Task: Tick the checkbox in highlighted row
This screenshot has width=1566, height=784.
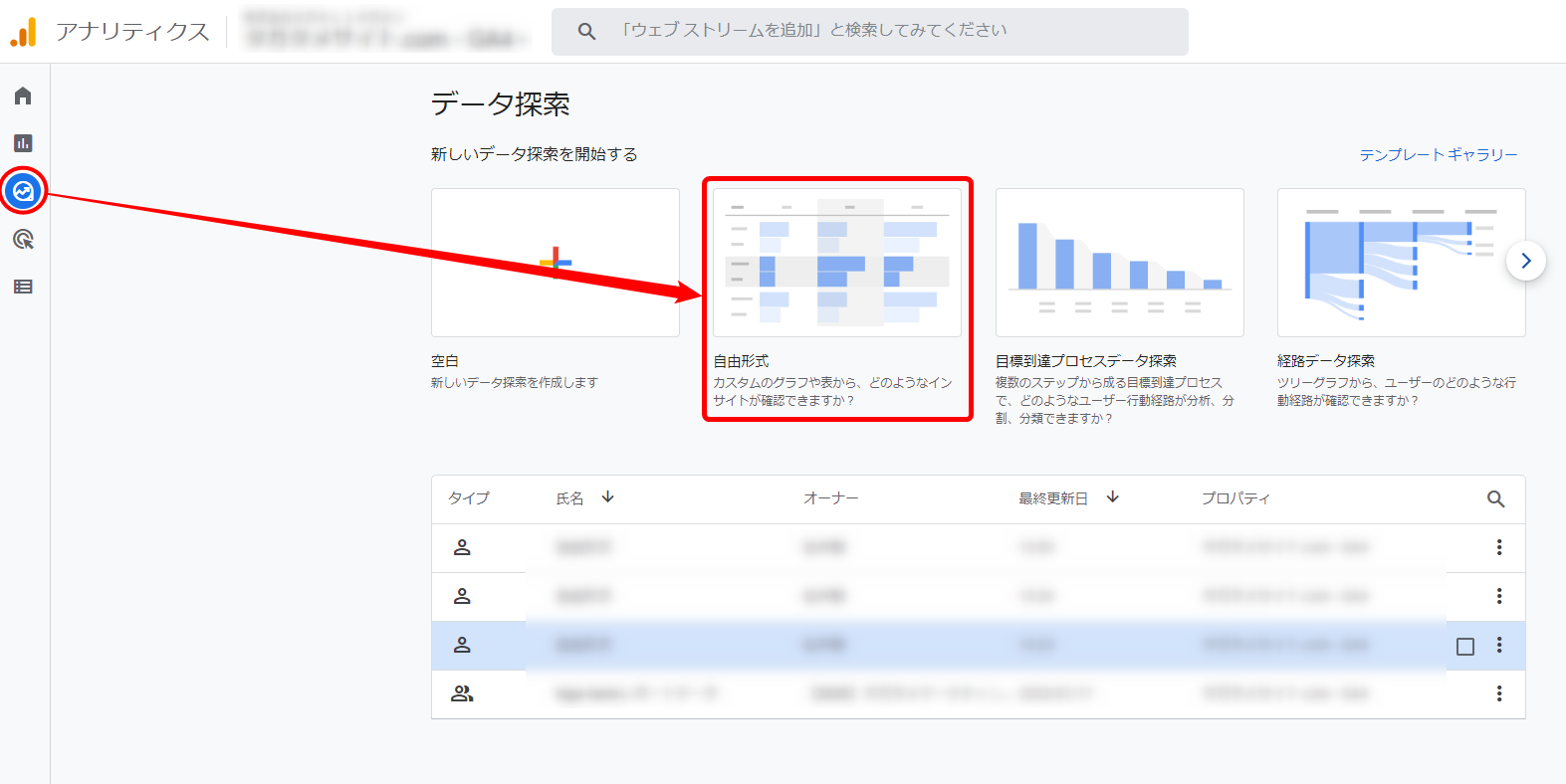Action: [x=1465, y=647]
